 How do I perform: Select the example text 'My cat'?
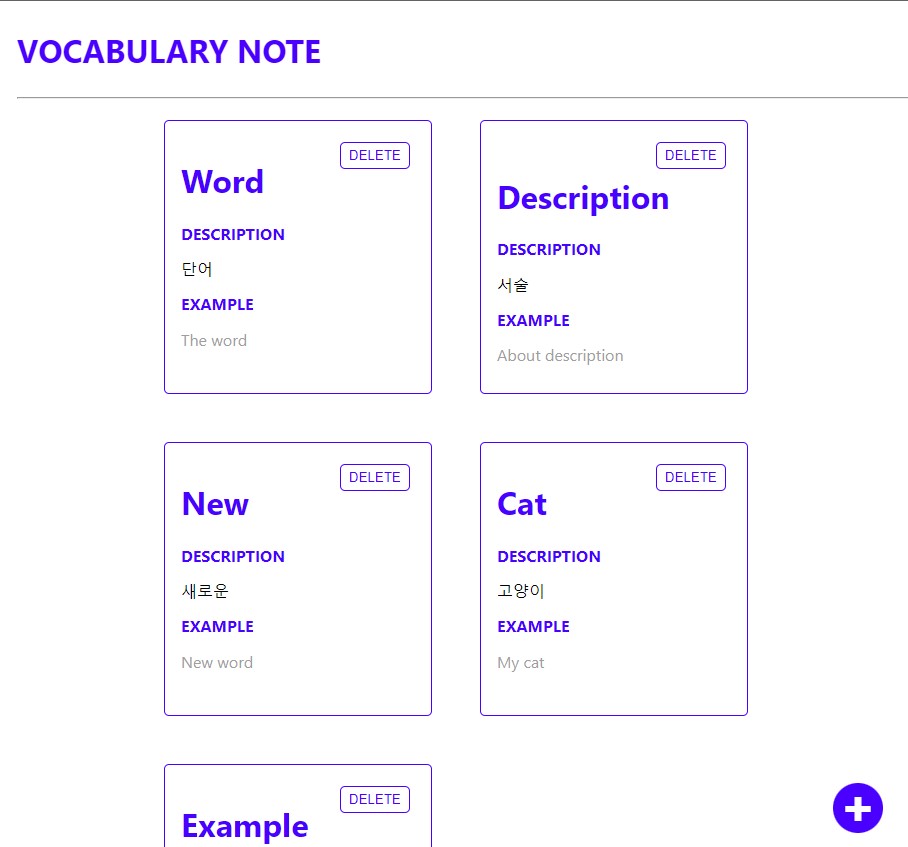[521, 662]
